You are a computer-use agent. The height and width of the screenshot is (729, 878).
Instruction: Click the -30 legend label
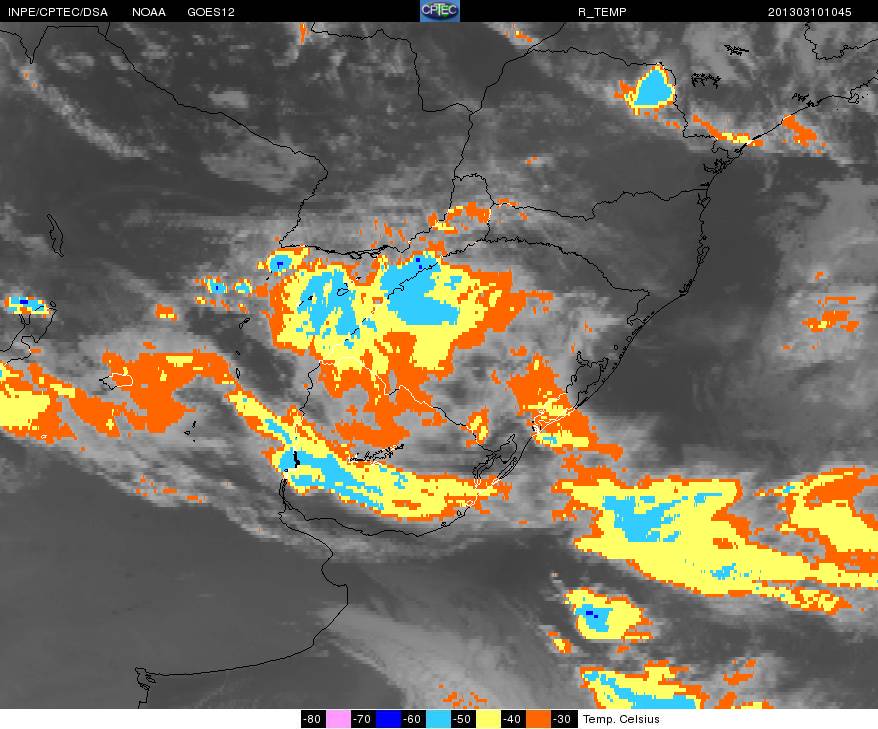click(563, 719)
